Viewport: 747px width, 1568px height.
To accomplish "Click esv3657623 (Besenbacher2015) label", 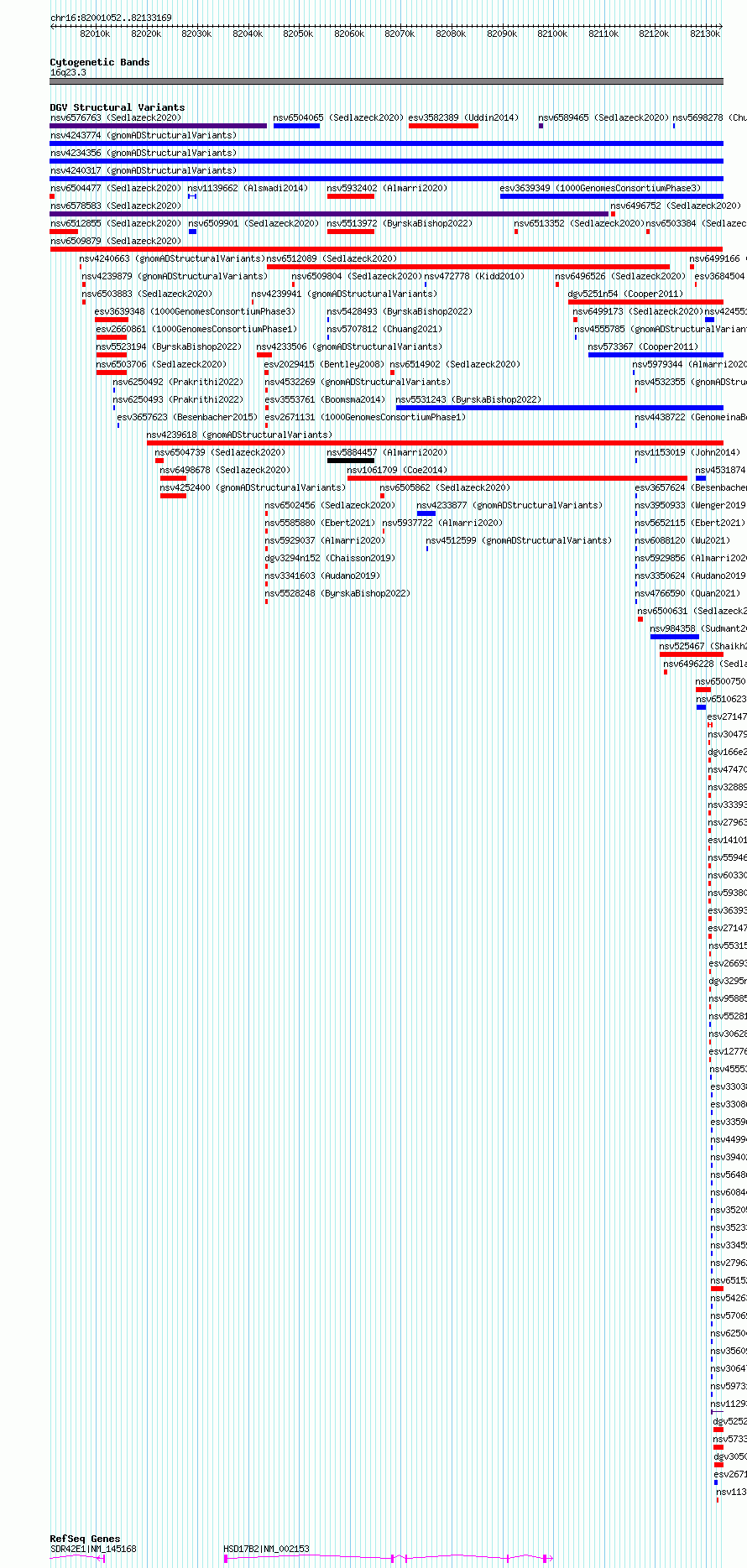I will pos(187,417).
